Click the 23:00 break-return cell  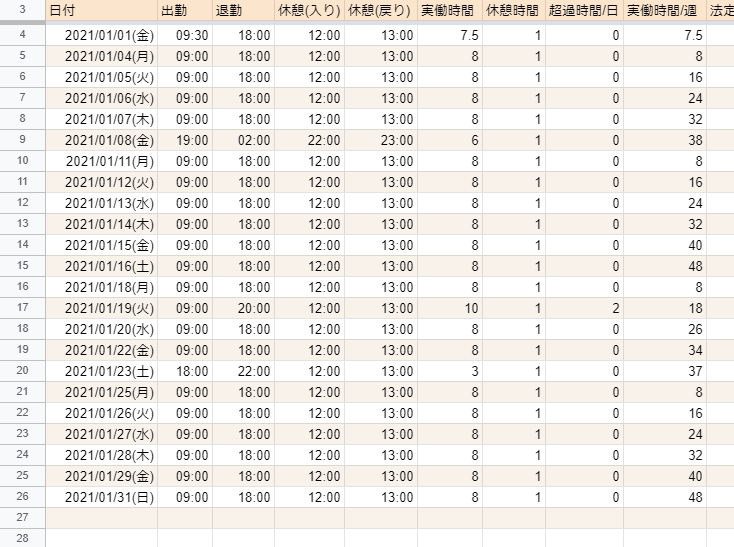click(381, 140)
